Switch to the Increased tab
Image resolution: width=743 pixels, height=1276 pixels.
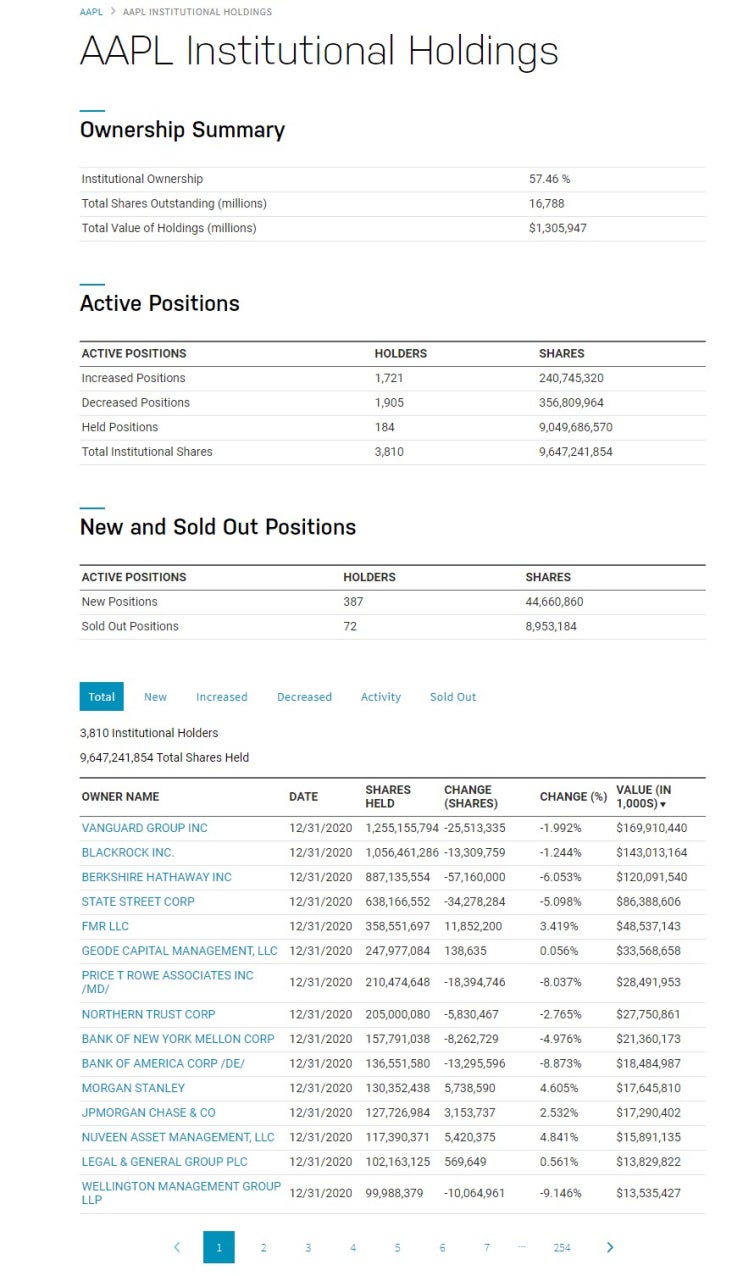[x=221, y=697]
